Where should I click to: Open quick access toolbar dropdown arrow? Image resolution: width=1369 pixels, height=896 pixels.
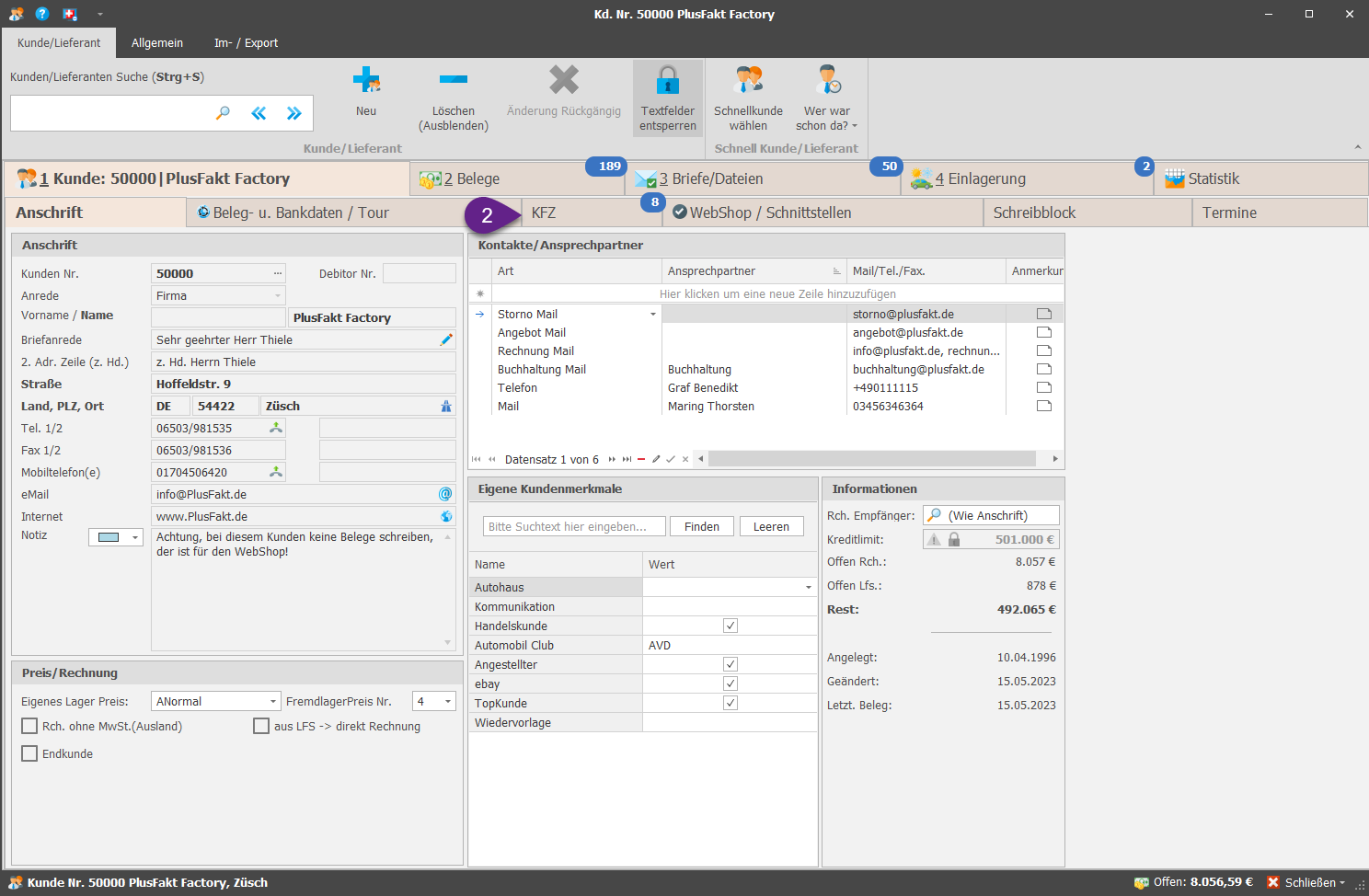click(100, 14)
